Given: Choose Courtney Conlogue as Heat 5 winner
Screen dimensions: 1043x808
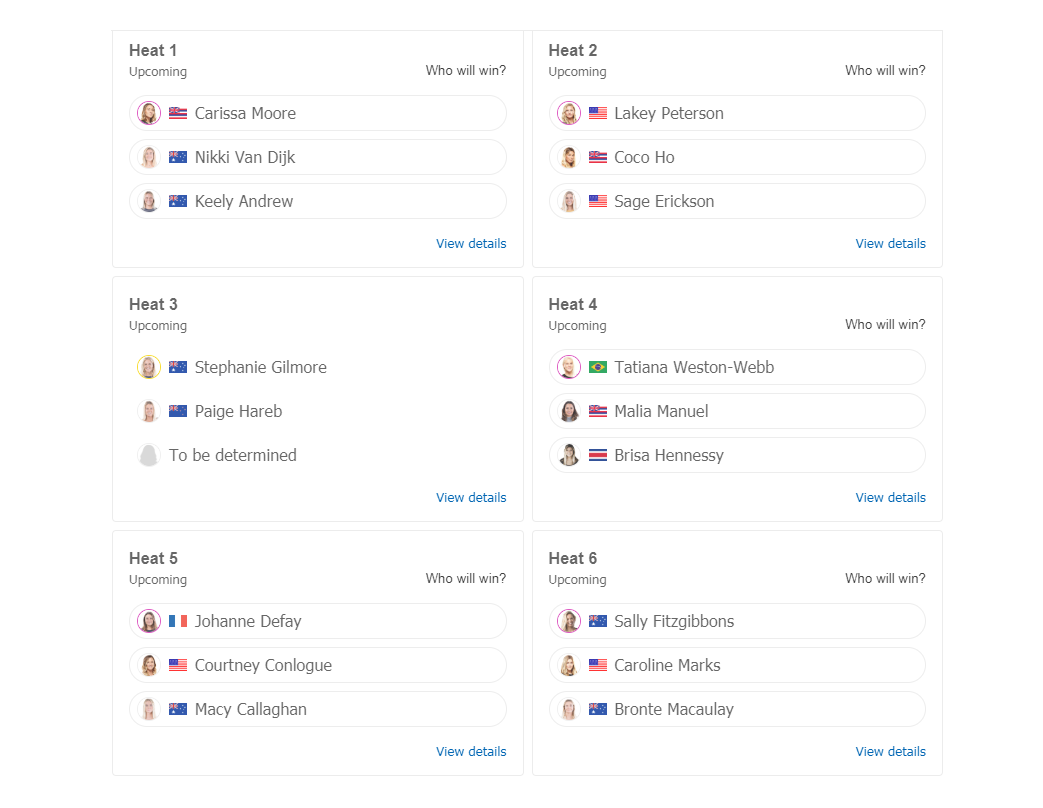Looking at the screenshot, I should tap(318, 665).
